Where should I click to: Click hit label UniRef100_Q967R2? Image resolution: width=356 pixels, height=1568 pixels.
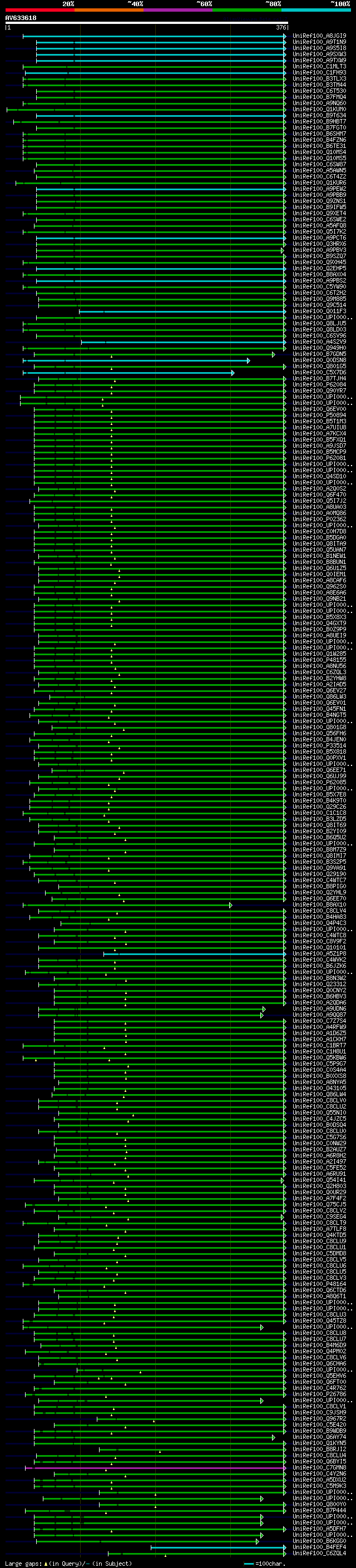click(319, 1418)
